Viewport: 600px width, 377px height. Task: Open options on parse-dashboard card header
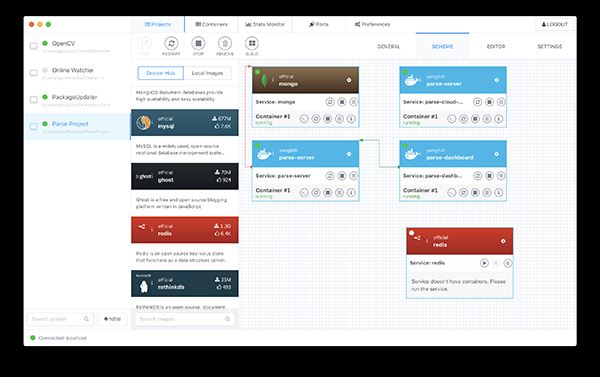click(496, 154)
